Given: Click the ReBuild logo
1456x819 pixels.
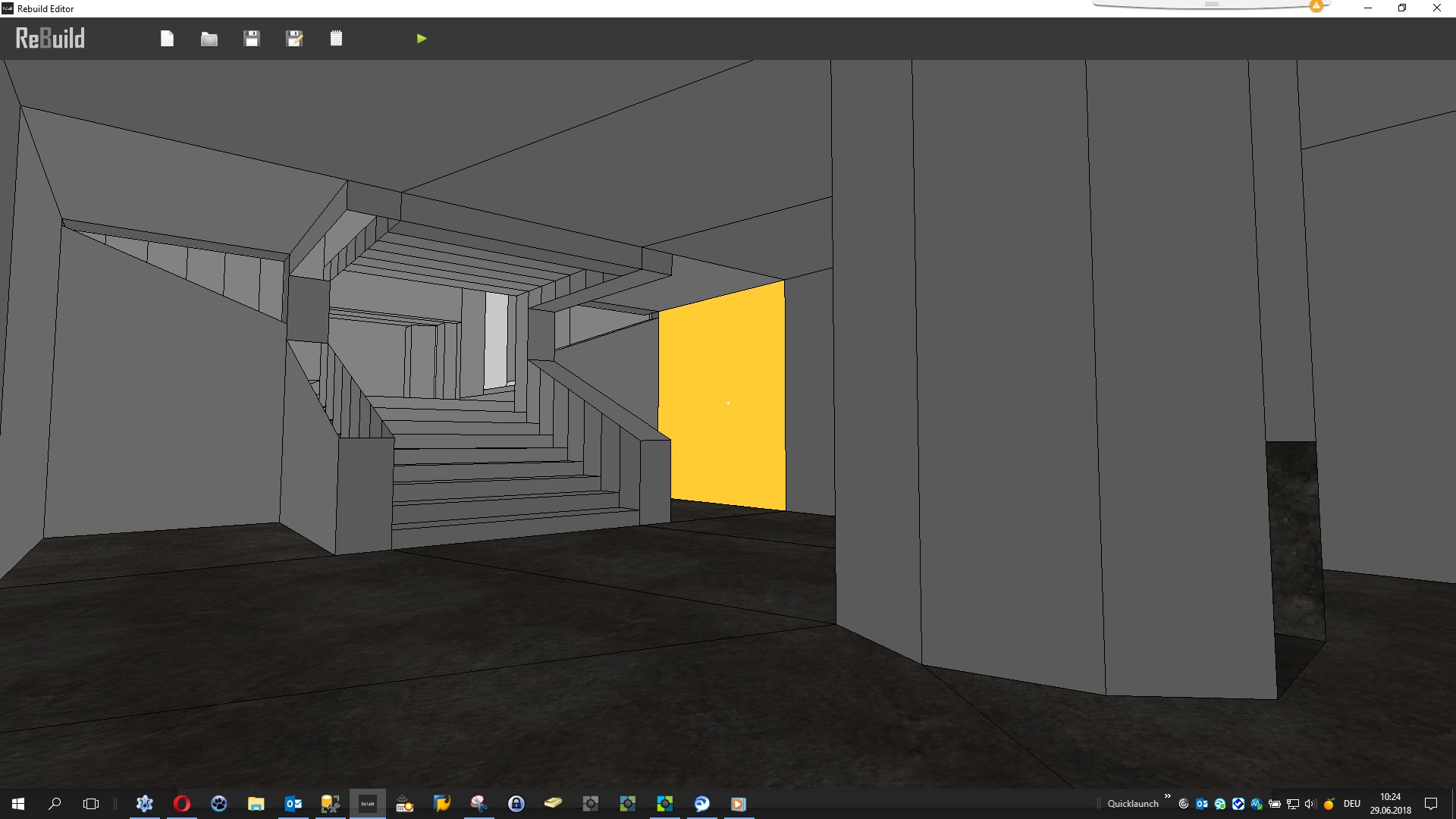Looking at the screenshot, I should click(x=50, y=38).
